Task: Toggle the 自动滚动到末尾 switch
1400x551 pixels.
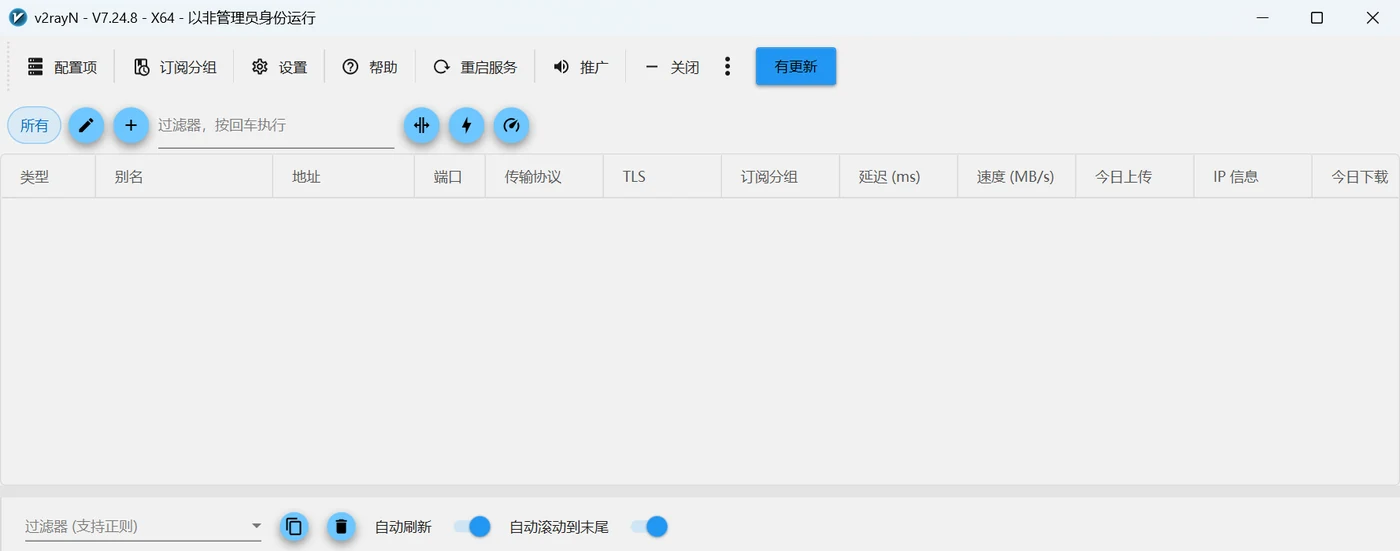Action: pyautogui.click(x=649, y=526)
